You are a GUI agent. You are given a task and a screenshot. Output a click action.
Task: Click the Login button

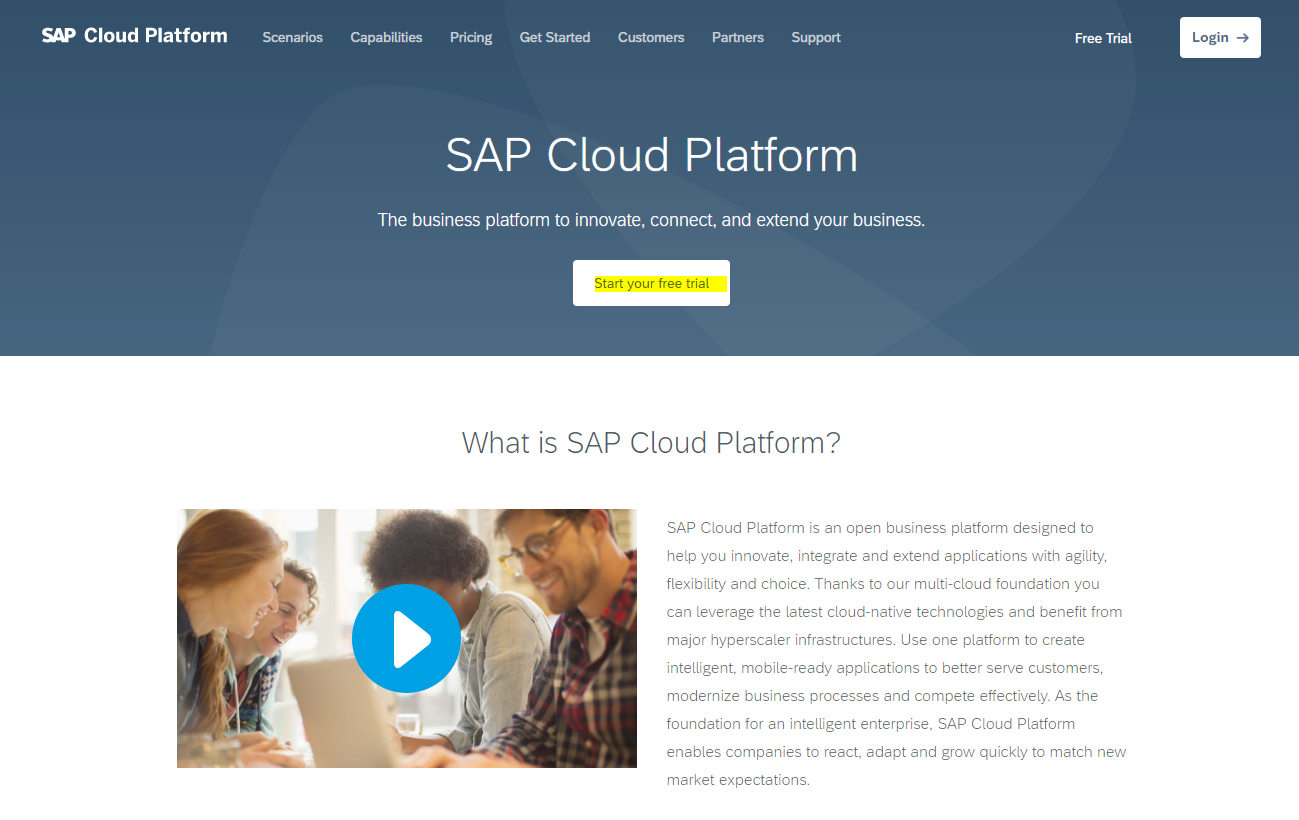pos(1220,37)
